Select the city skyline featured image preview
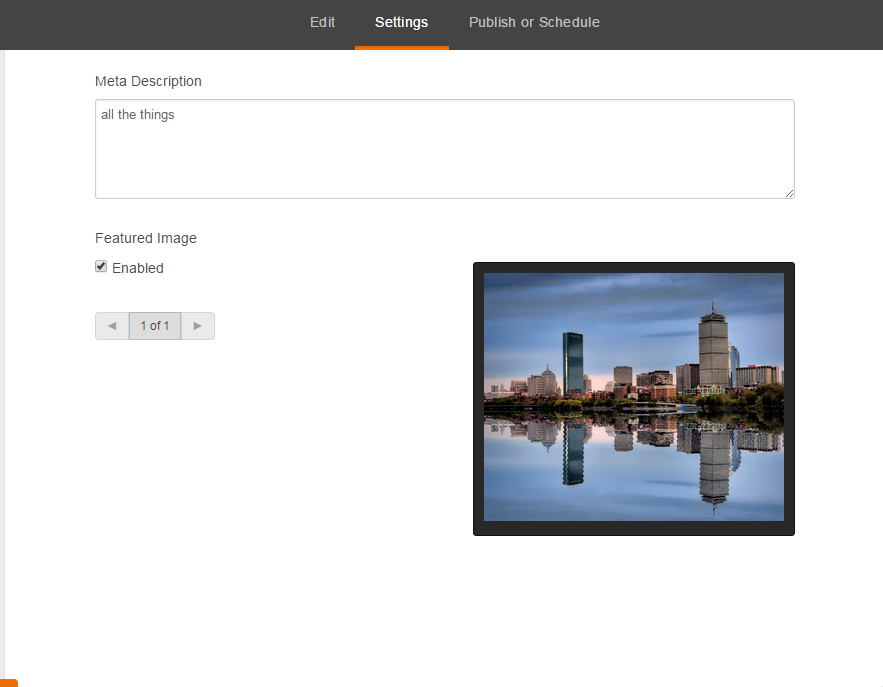The height and width of the screenshot is (687, 883). [633, 397]
